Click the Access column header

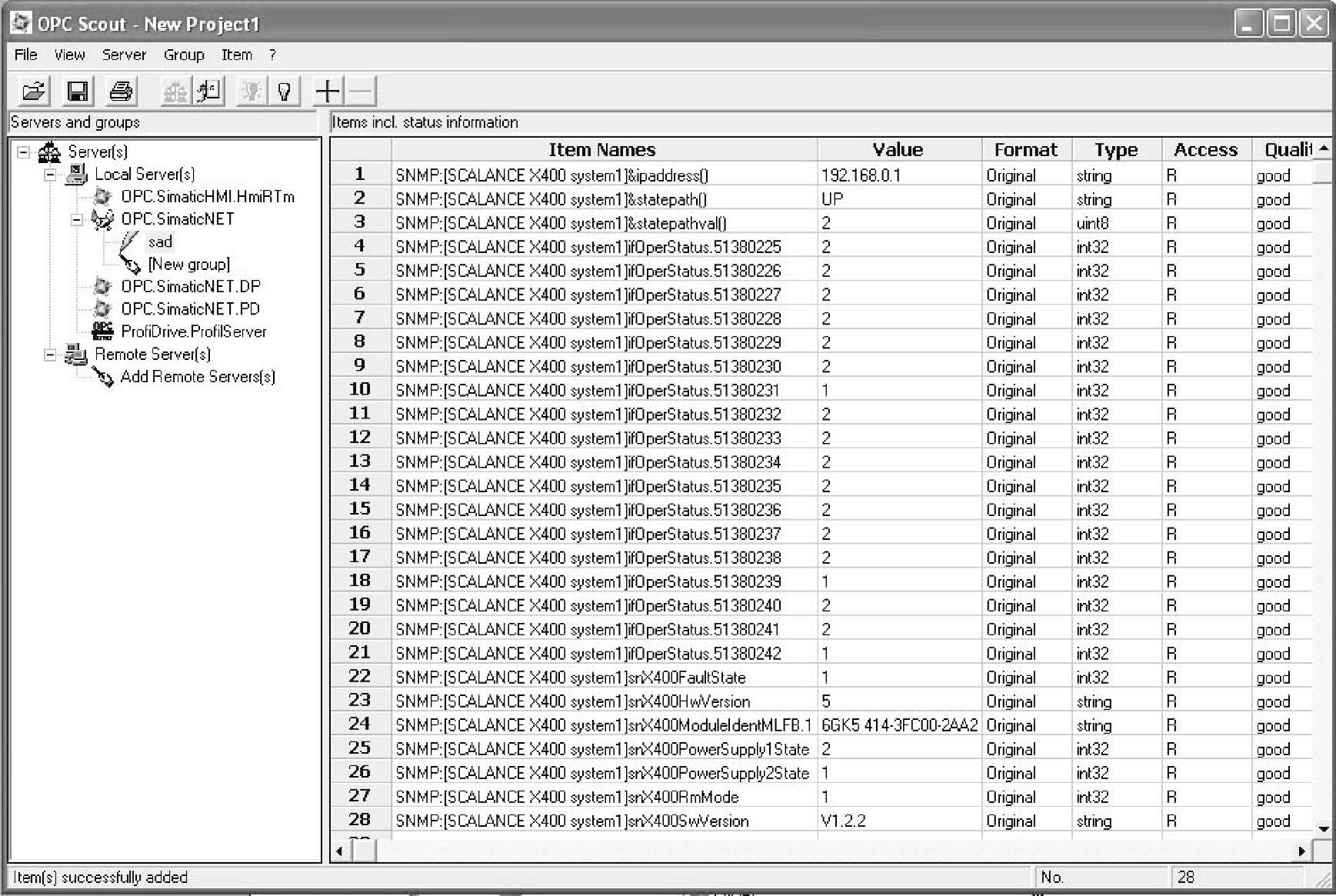pyautogui.click(x=1206, y=150)
